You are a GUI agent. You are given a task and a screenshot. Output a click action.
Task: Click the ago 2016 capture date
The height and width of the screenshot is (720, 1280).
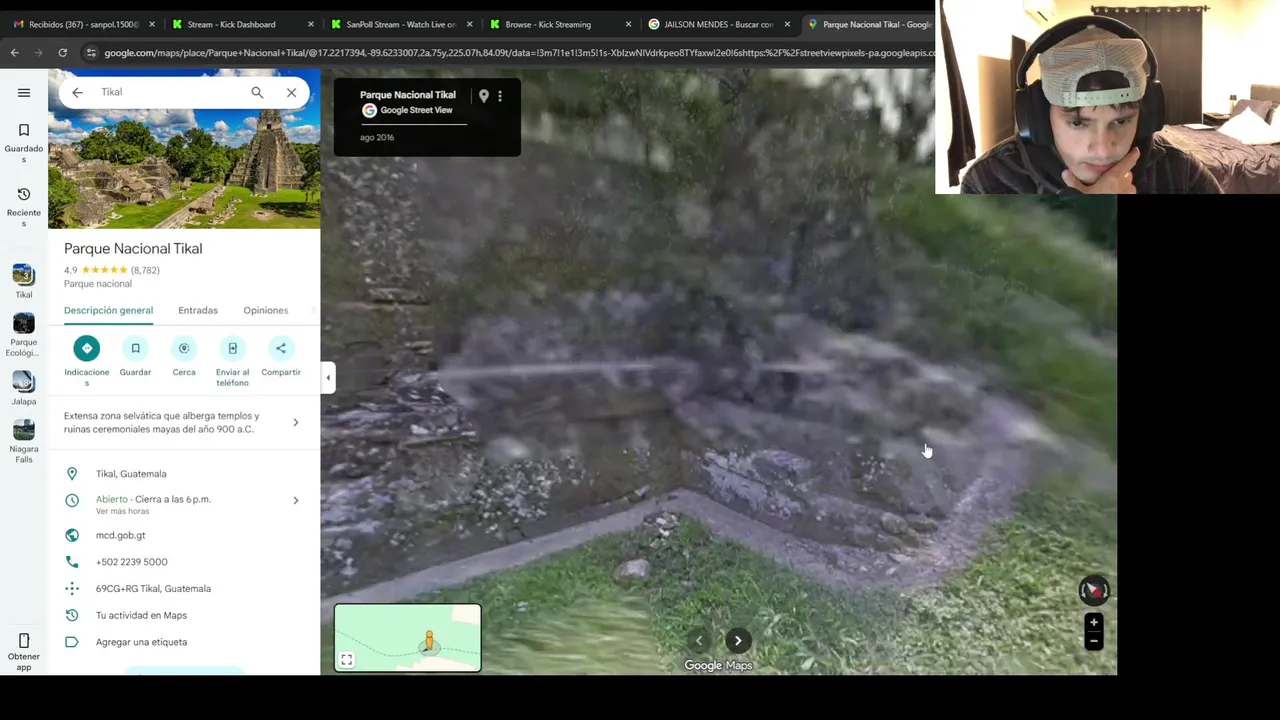377,137
